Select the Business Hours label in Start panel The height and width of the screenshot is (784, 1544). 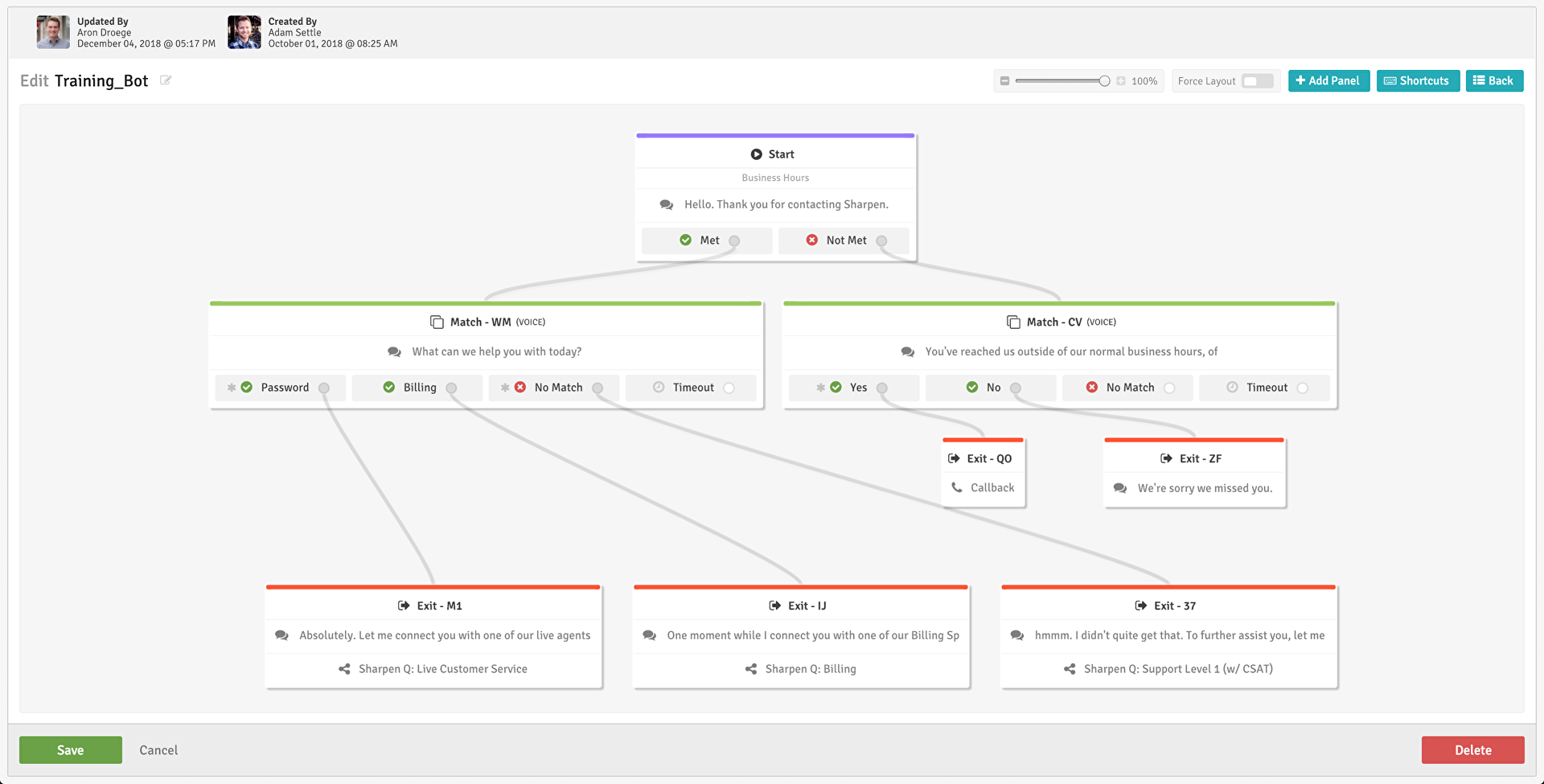(775, 178)
